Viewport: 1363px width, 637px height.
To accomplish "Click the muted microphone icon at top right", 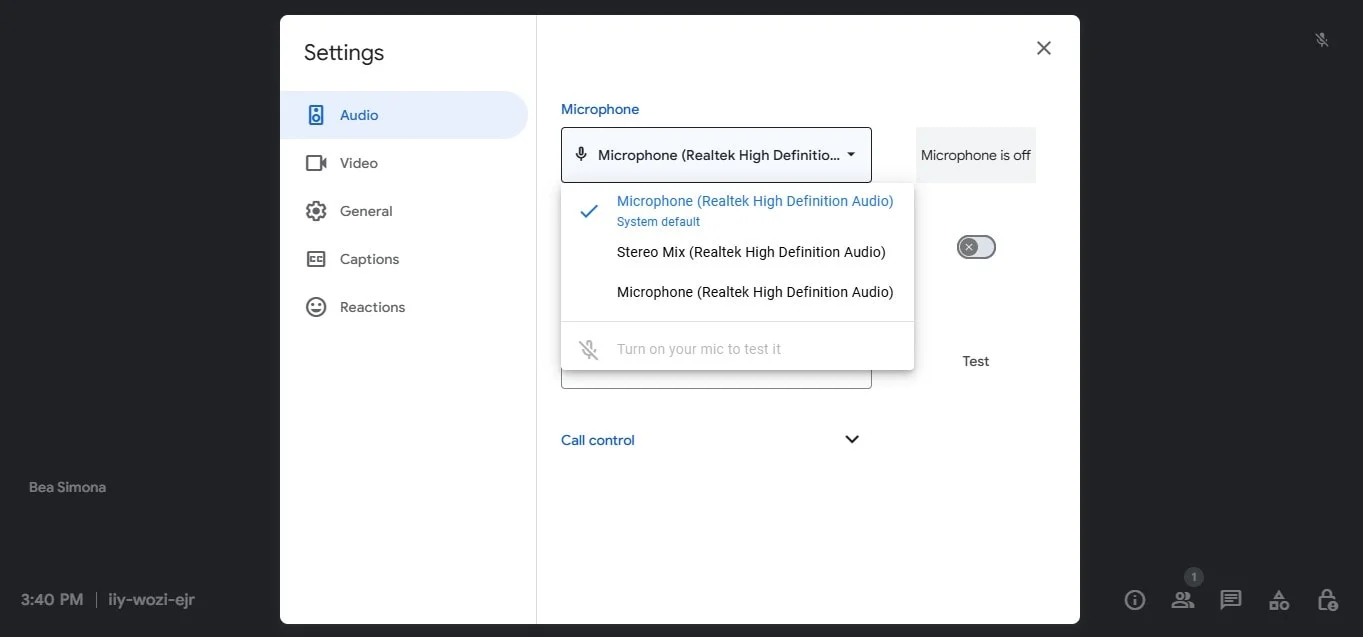I will pyautogui.click(x=1321, y=40).
